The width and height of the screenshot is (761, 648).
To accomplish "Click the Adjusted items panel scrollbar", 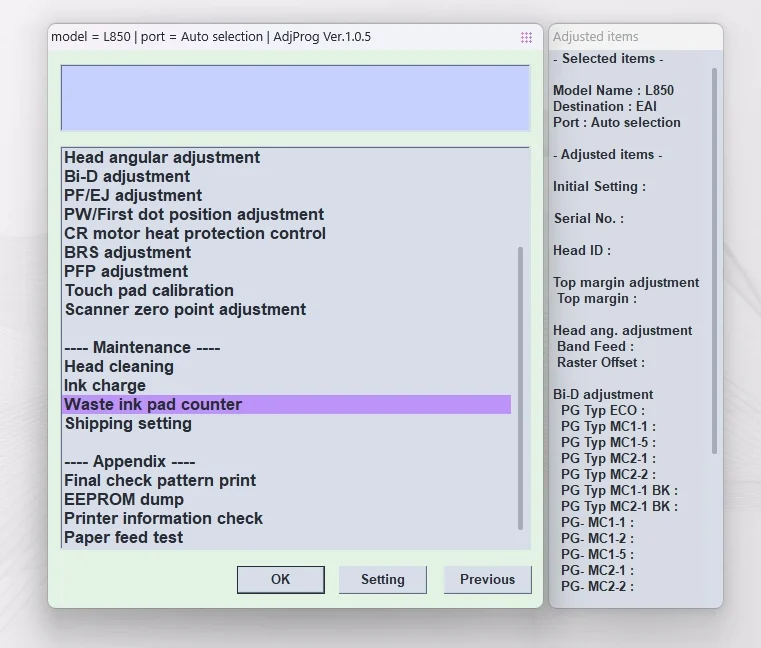I will click(x=714, y=261).
